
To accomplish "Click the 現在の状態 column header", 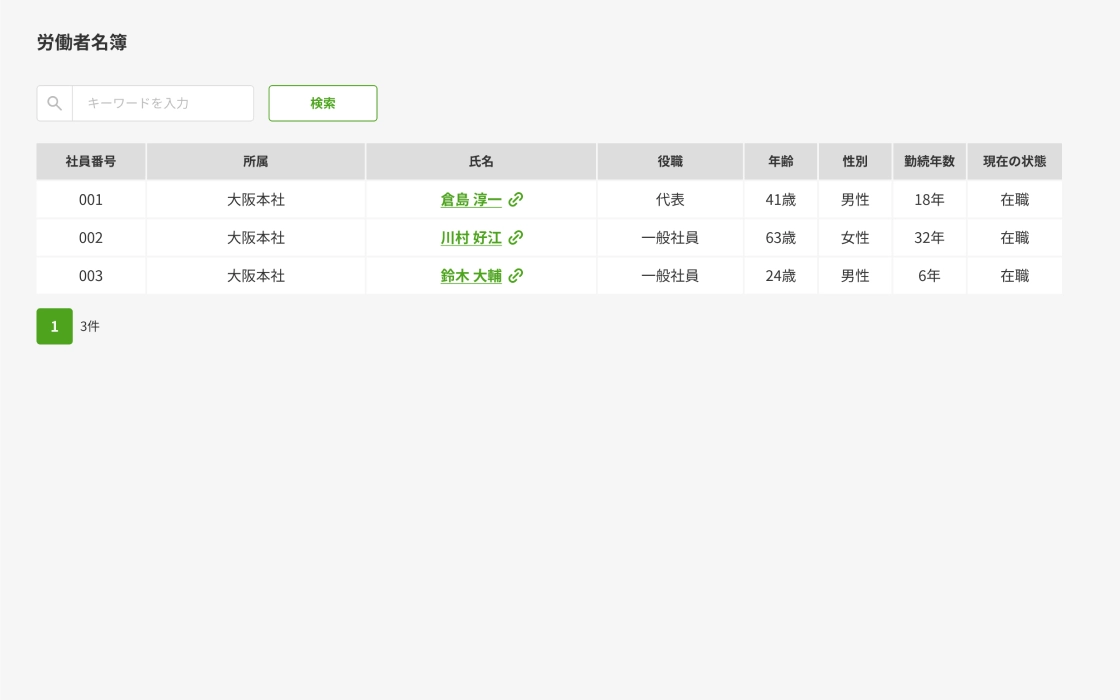I will click(1014, 161).
